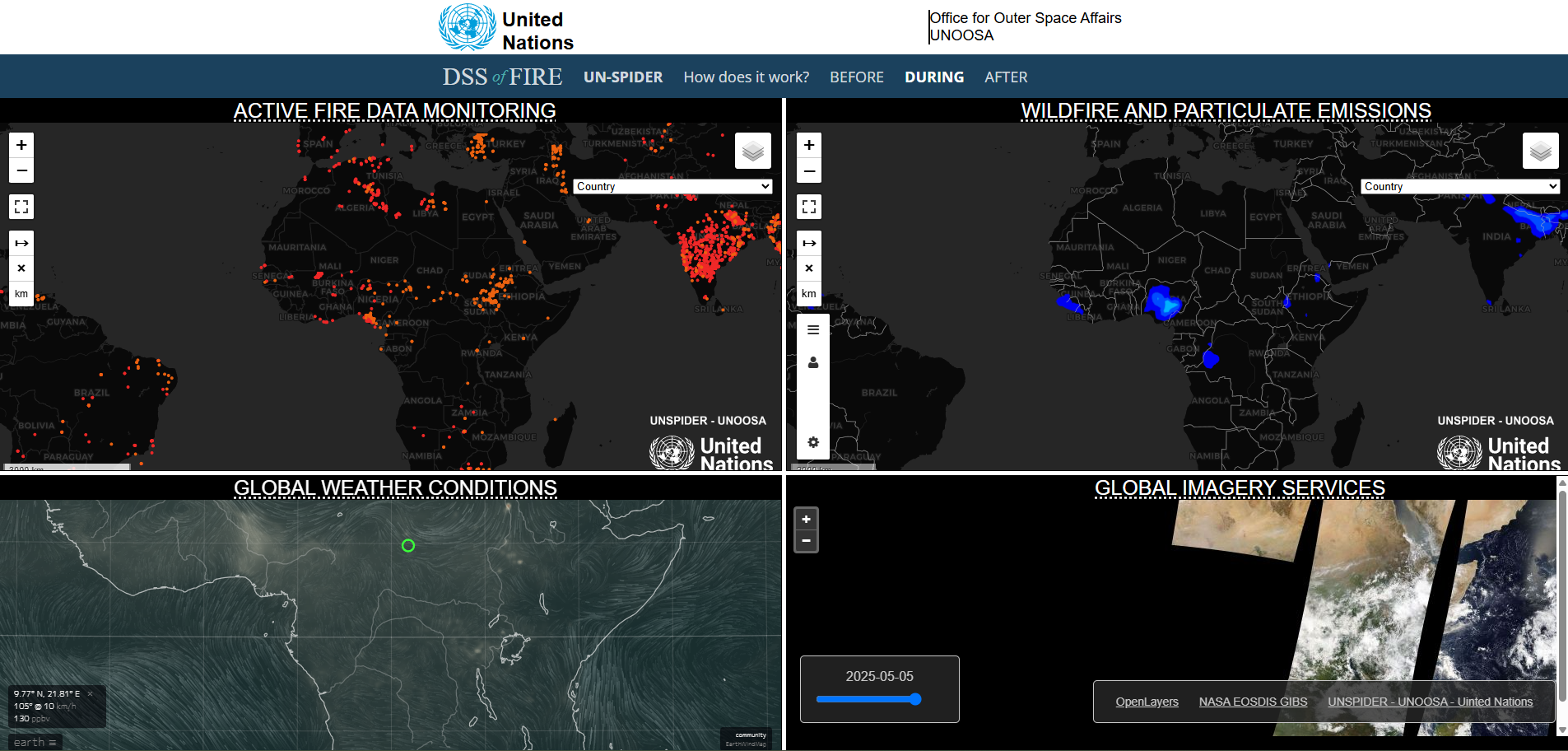Zoom in on the Wildfire Emissions map

(x=809, y=145)
